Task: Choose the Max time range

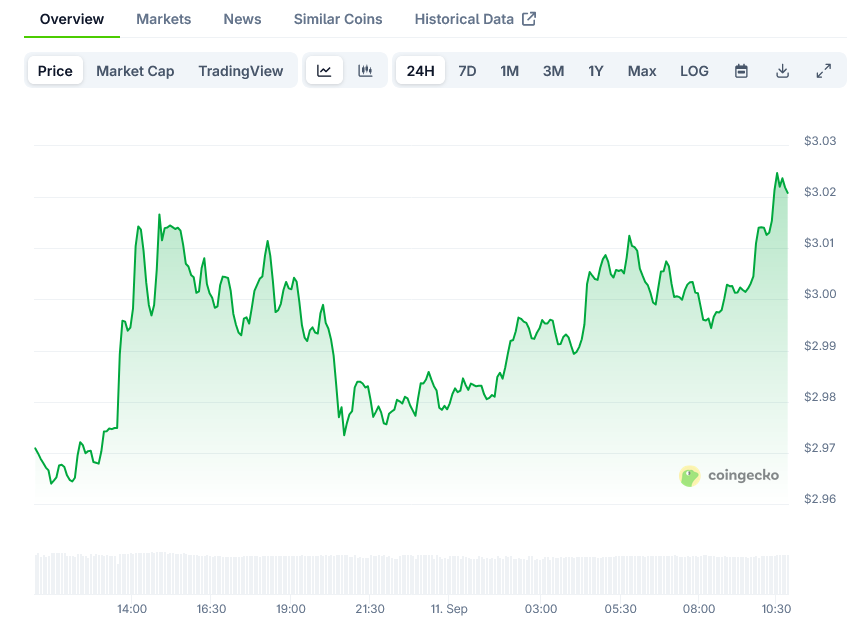Action: click(642, 71)
